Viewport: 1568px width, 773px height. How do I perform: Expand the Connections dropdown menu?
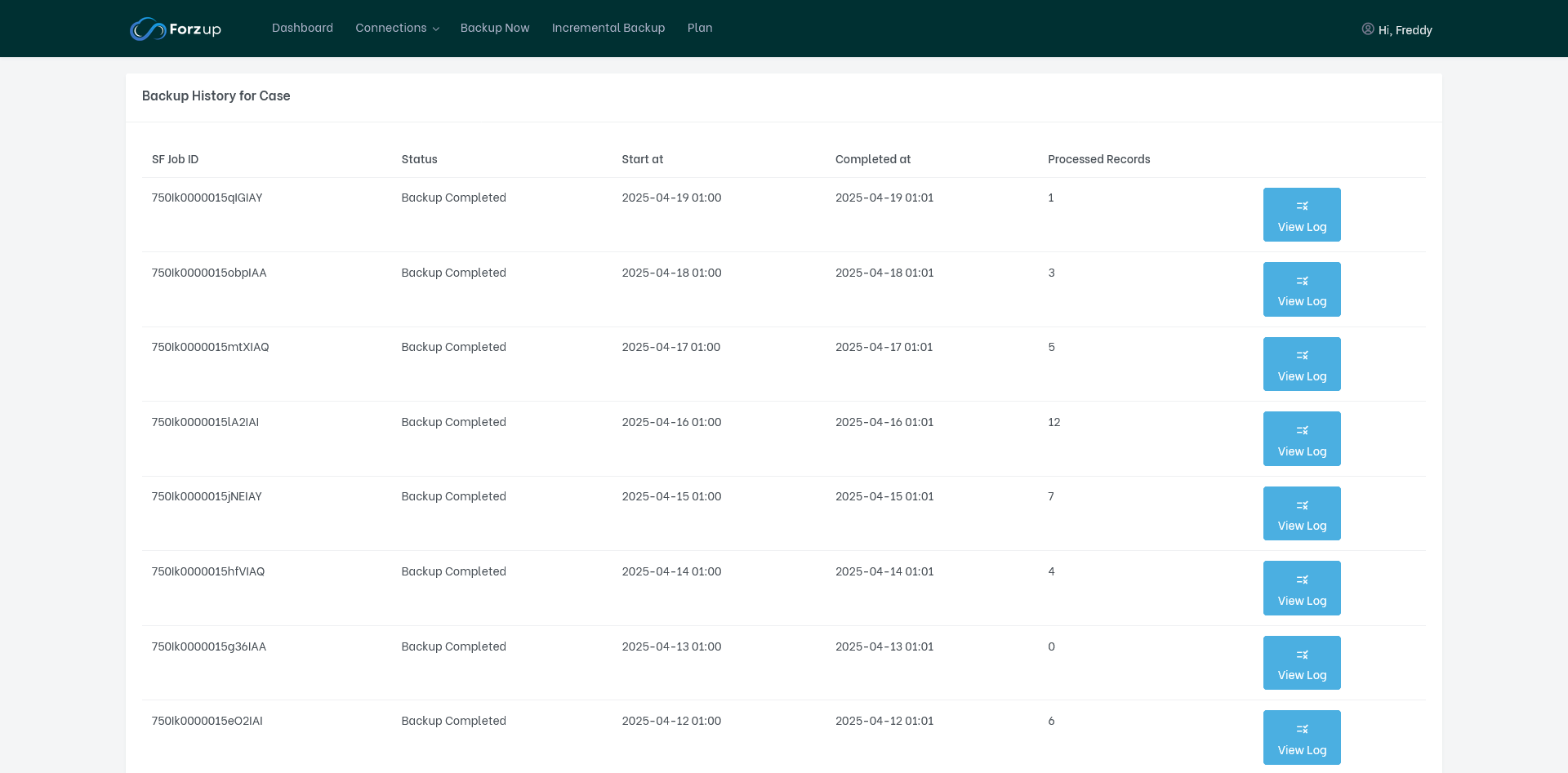[x=390, y=28]
